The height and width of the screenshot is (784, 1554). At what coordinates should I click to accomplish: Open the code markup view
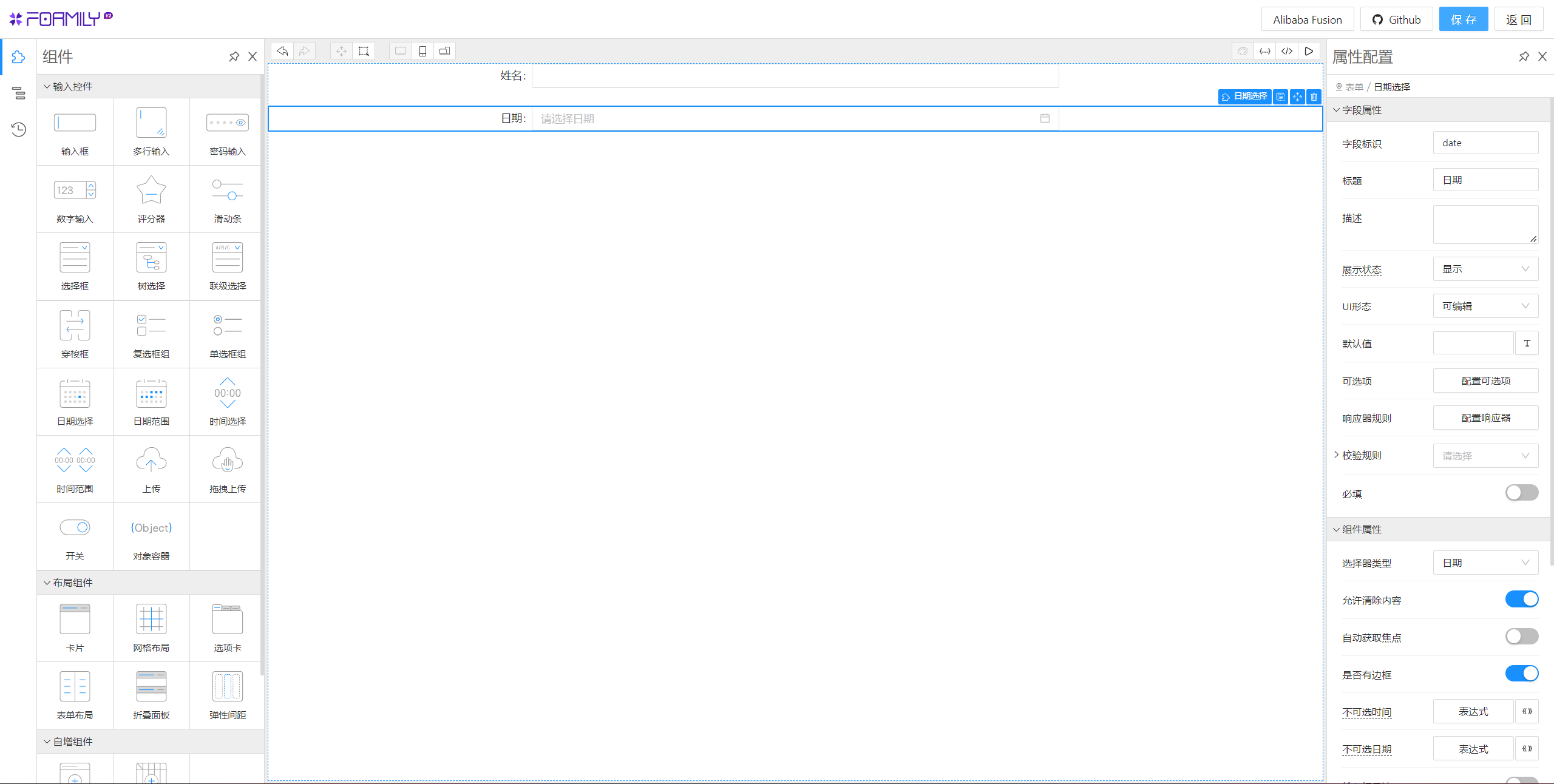[x=1287, y=51]
